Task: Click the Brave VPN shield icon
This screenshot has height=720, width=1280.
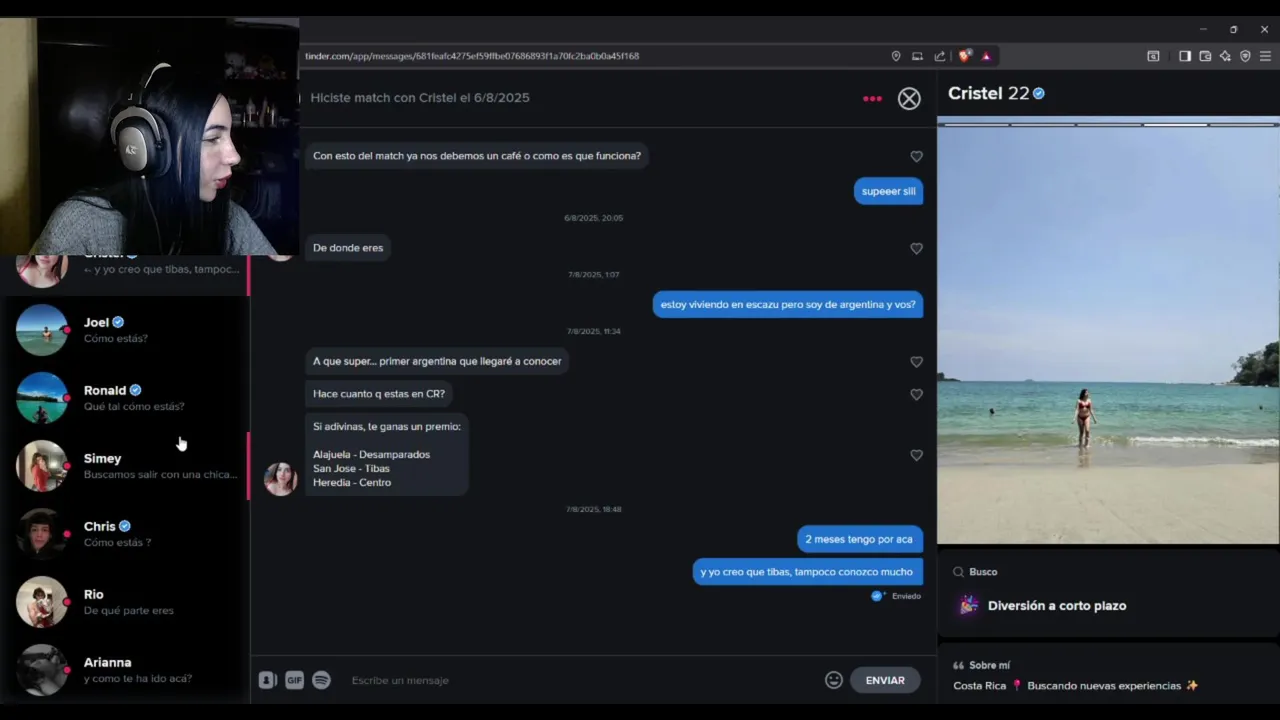Action: [1245, 56]
